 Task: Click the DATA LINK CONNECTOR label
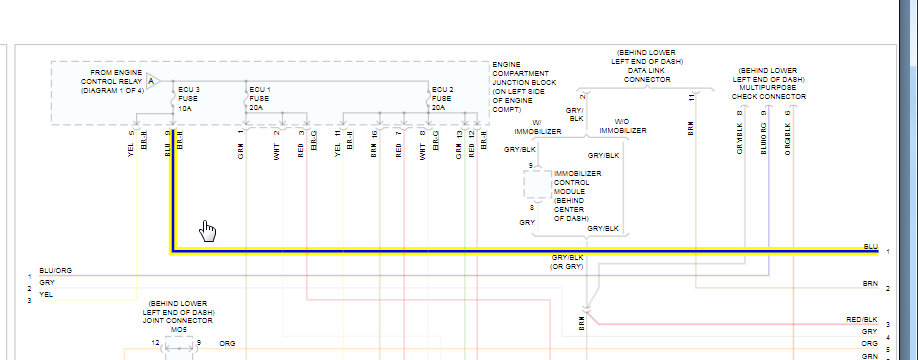pyautogui.click(x=647, y=66)
